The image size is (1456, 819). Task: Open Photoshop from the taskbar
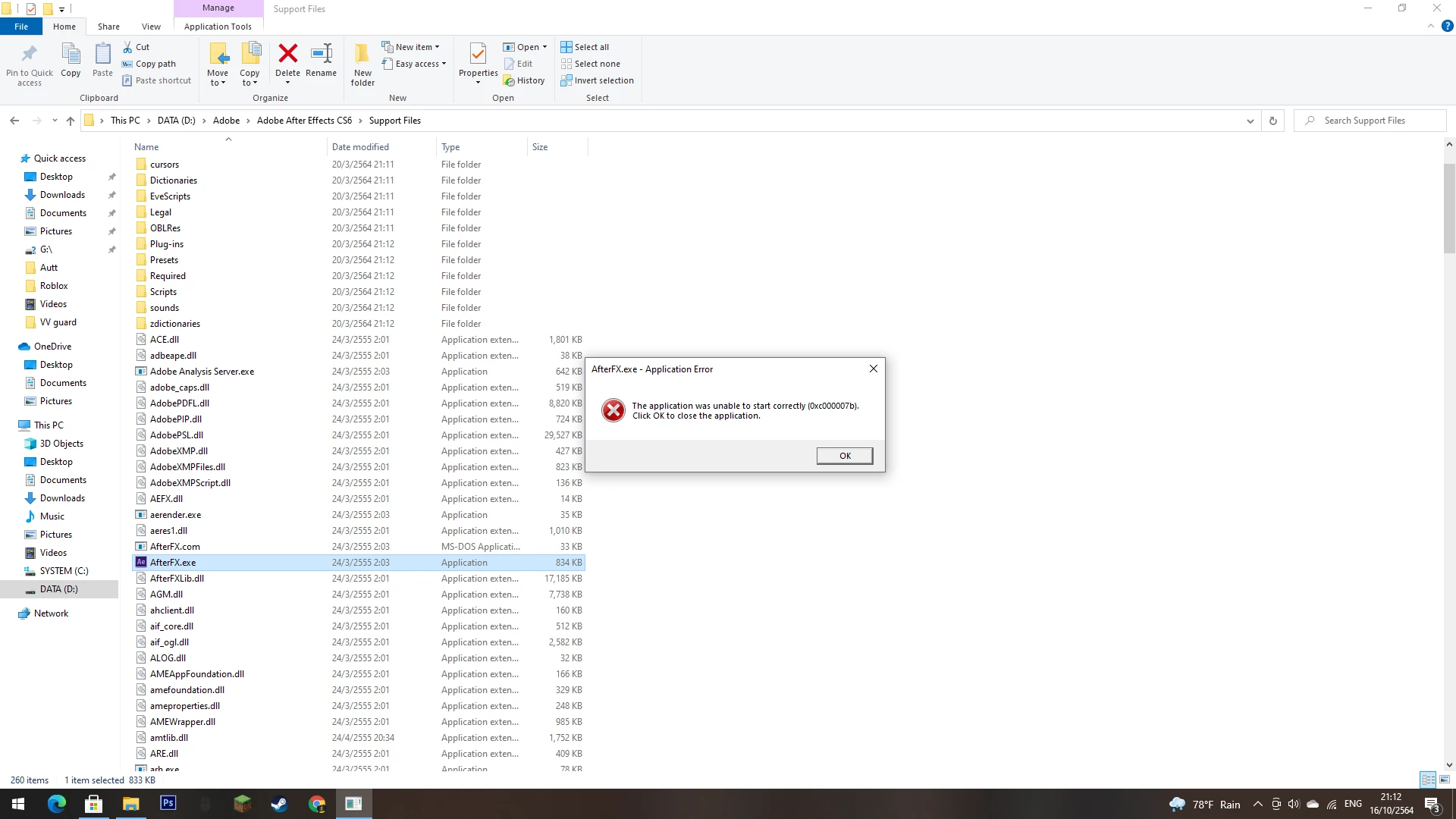168,803
